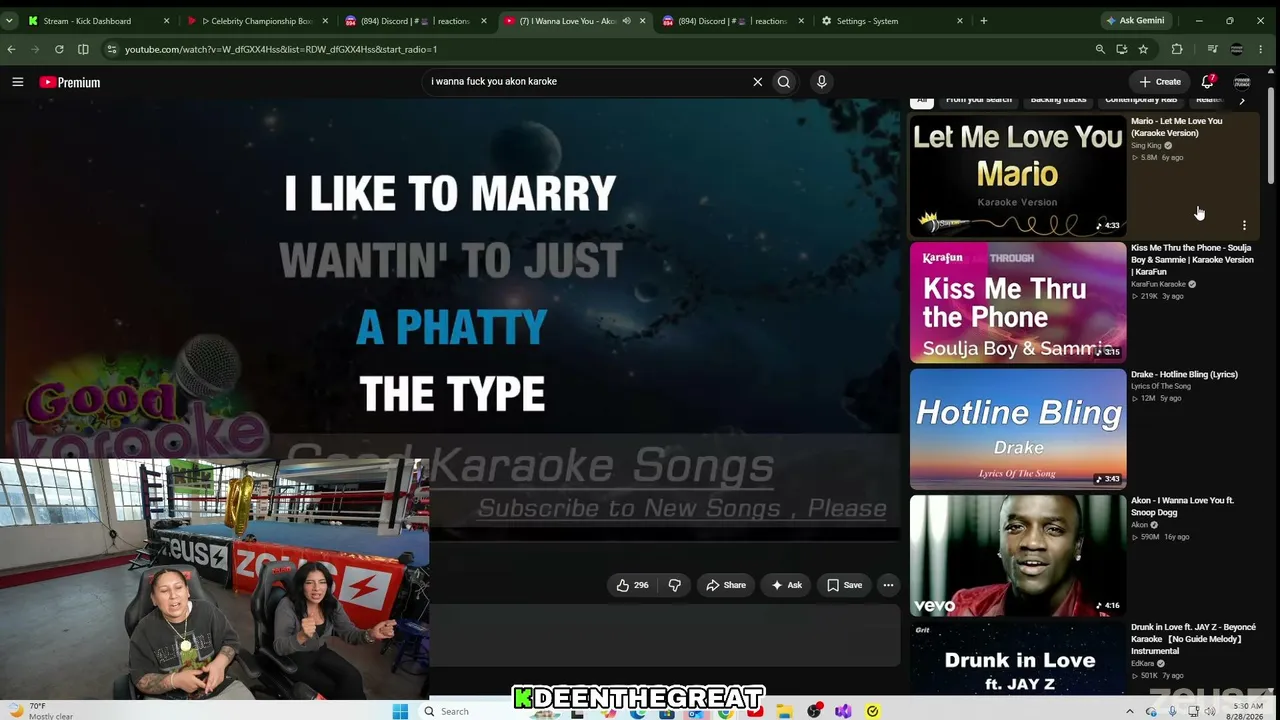Open File Explorer from the taskbar
This screenshot has height=720, width=1280.
coord(785,711)
